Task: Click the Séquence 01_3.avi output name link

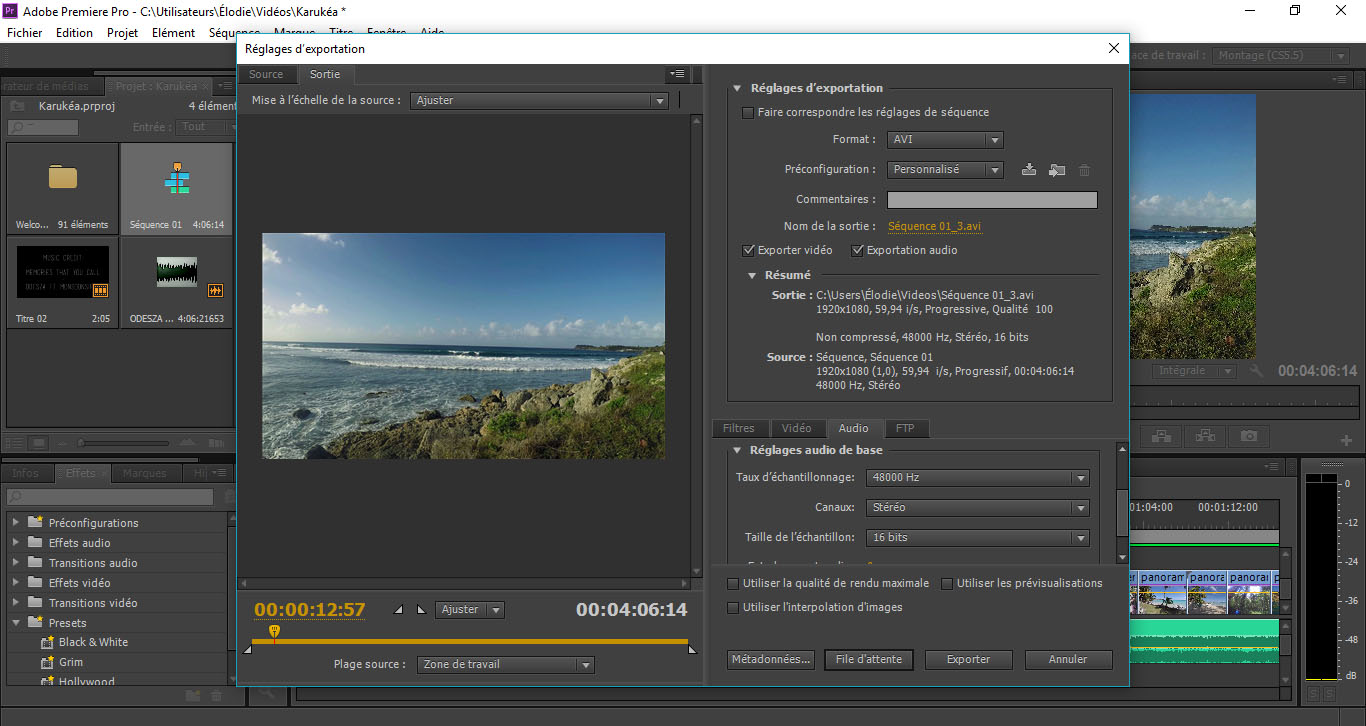Action: (934, 227)
